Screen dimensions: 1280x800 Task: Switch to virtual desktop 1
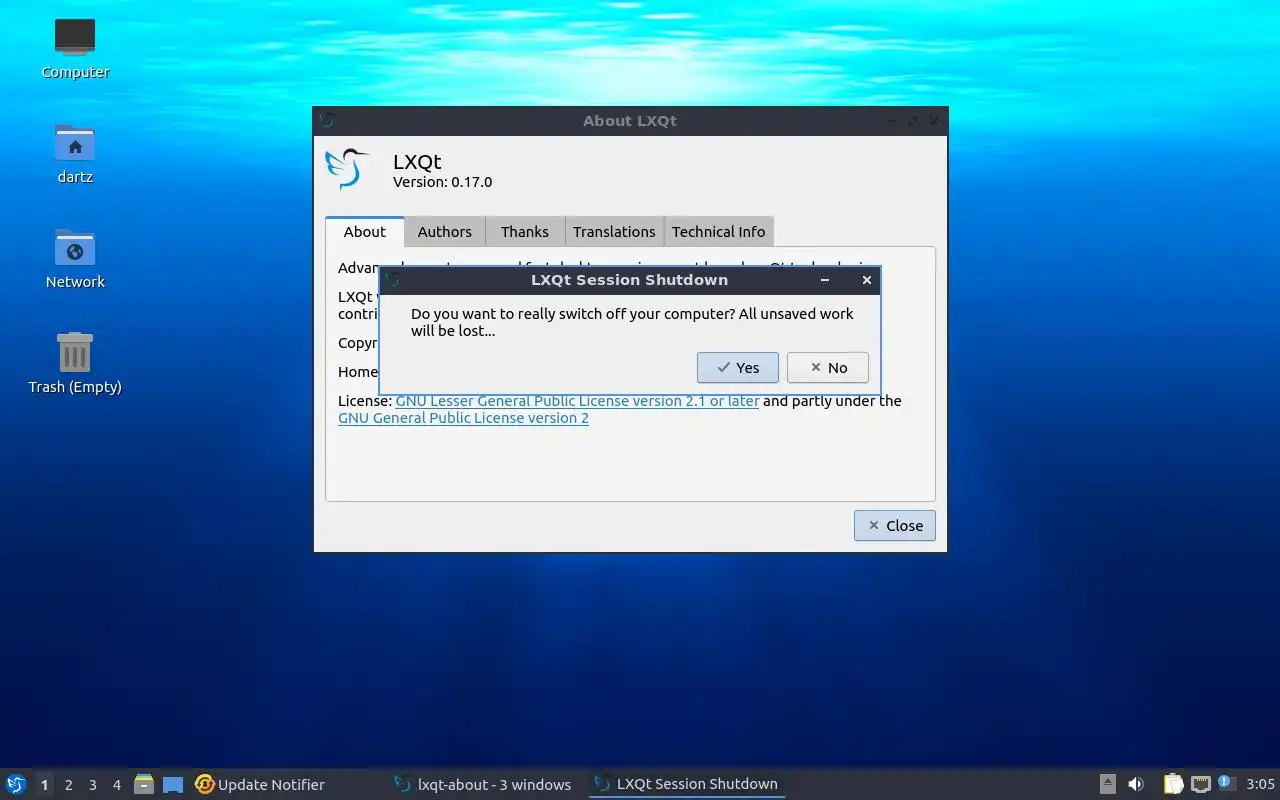point(44,785)
